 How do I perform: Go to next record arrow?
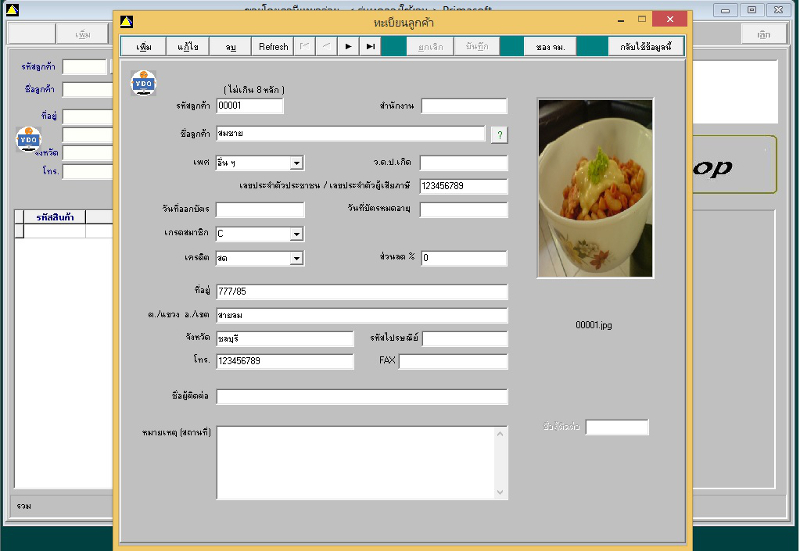tap(348, 46)
